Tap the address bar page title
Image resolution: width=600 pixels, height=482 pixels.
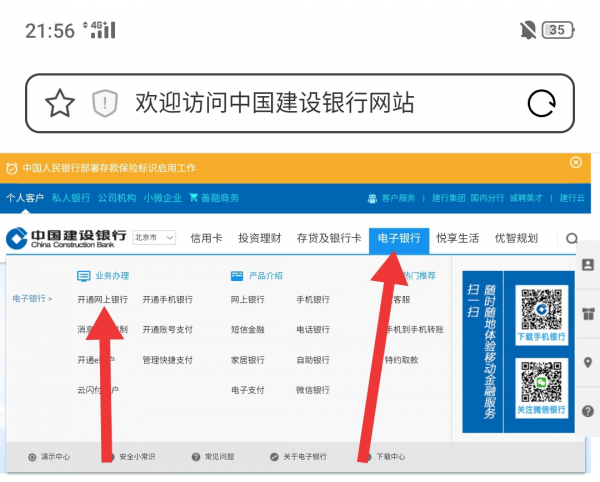pos(275,103)
